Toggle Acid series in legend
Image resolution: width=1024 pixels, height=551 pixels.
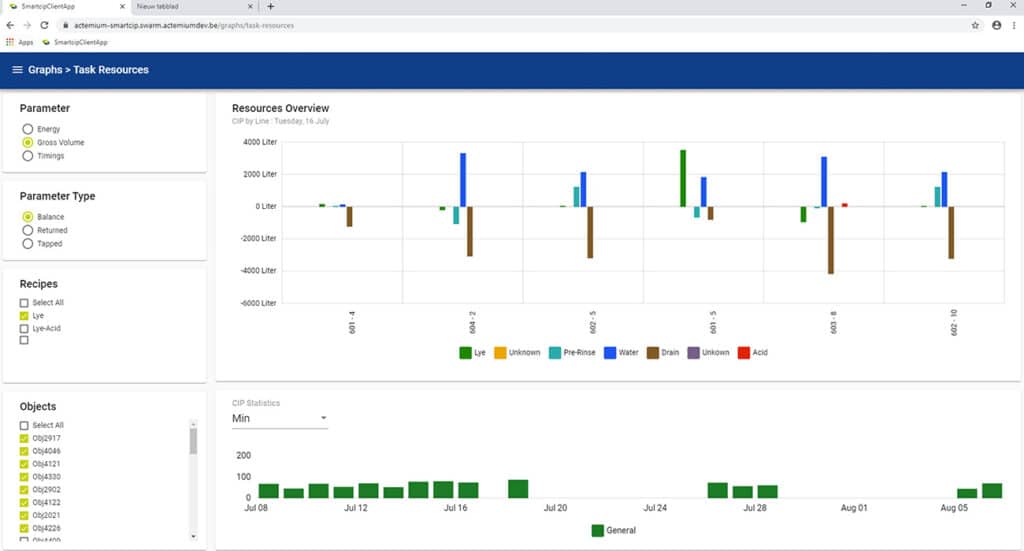[x=752, y=353]
